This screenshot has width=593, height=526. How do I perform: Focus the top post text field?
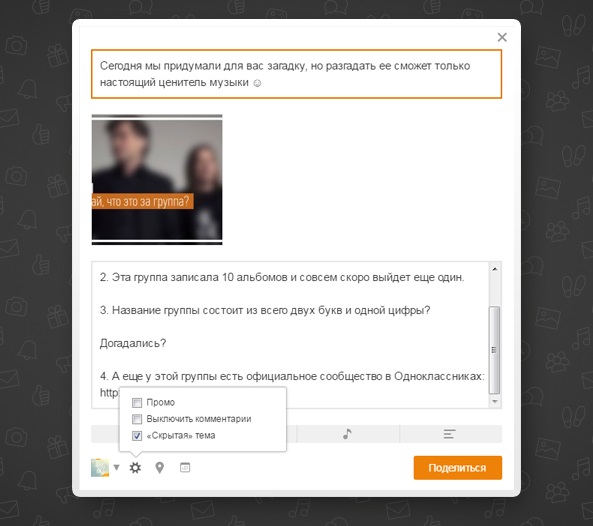(x=296, y=74)
